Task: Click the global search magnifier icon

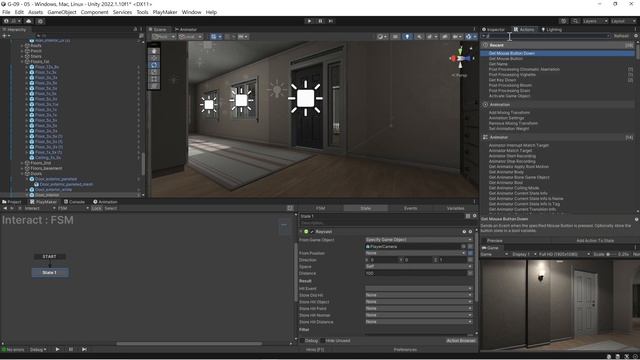Action: pos(575,21)
